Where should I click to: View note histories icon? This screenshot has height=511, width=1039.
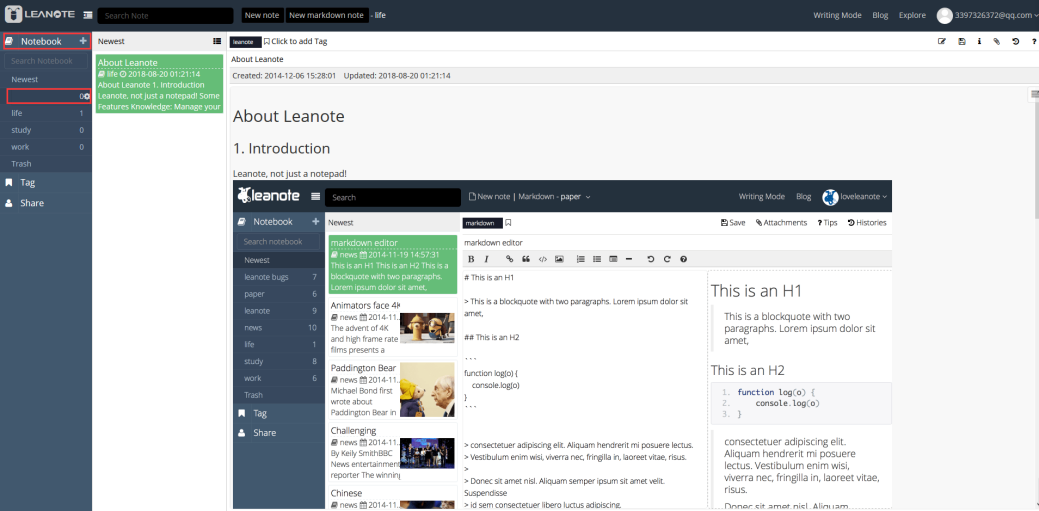1015,41
